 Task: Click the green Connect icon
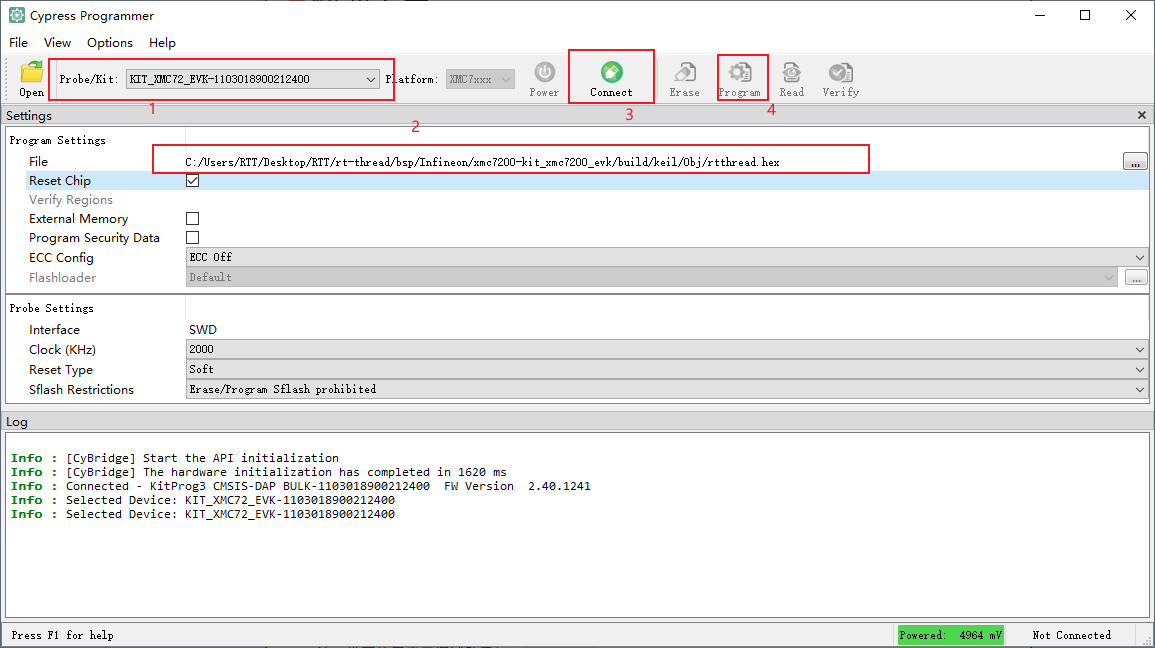click(611, 73)
